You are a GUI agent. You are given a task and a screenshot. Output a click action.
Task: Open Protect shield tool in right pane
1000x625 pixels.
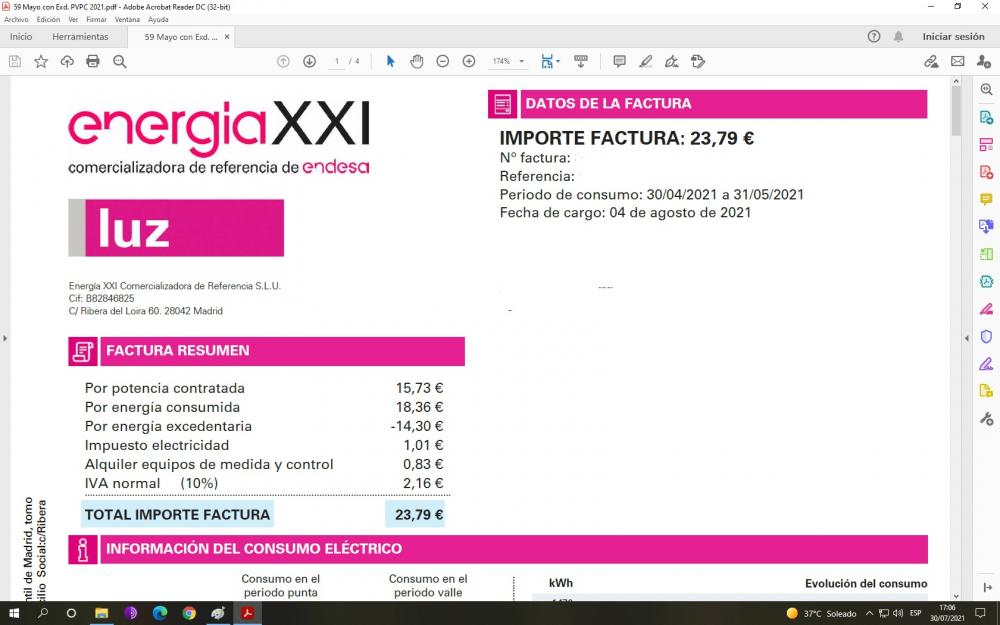pos(986,336)
